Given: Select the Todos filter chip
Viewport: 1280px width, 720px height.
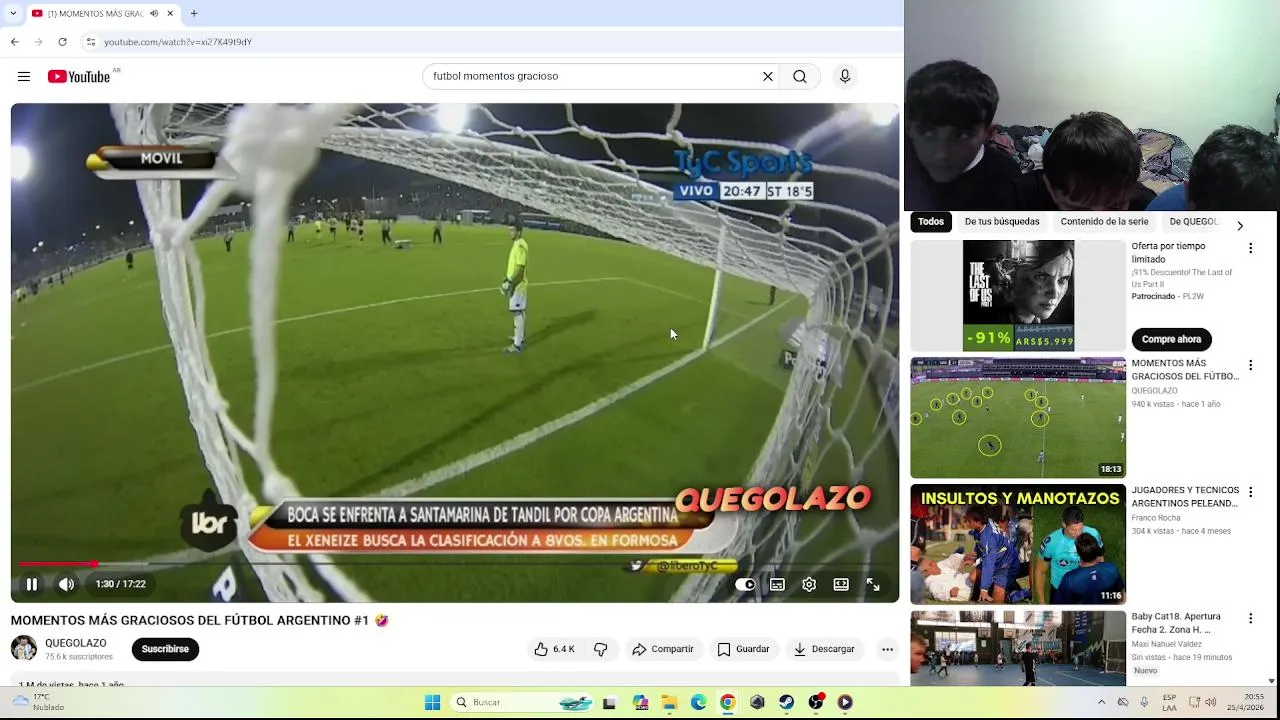Looking at the screenshot, I should [x=931, y=222].
